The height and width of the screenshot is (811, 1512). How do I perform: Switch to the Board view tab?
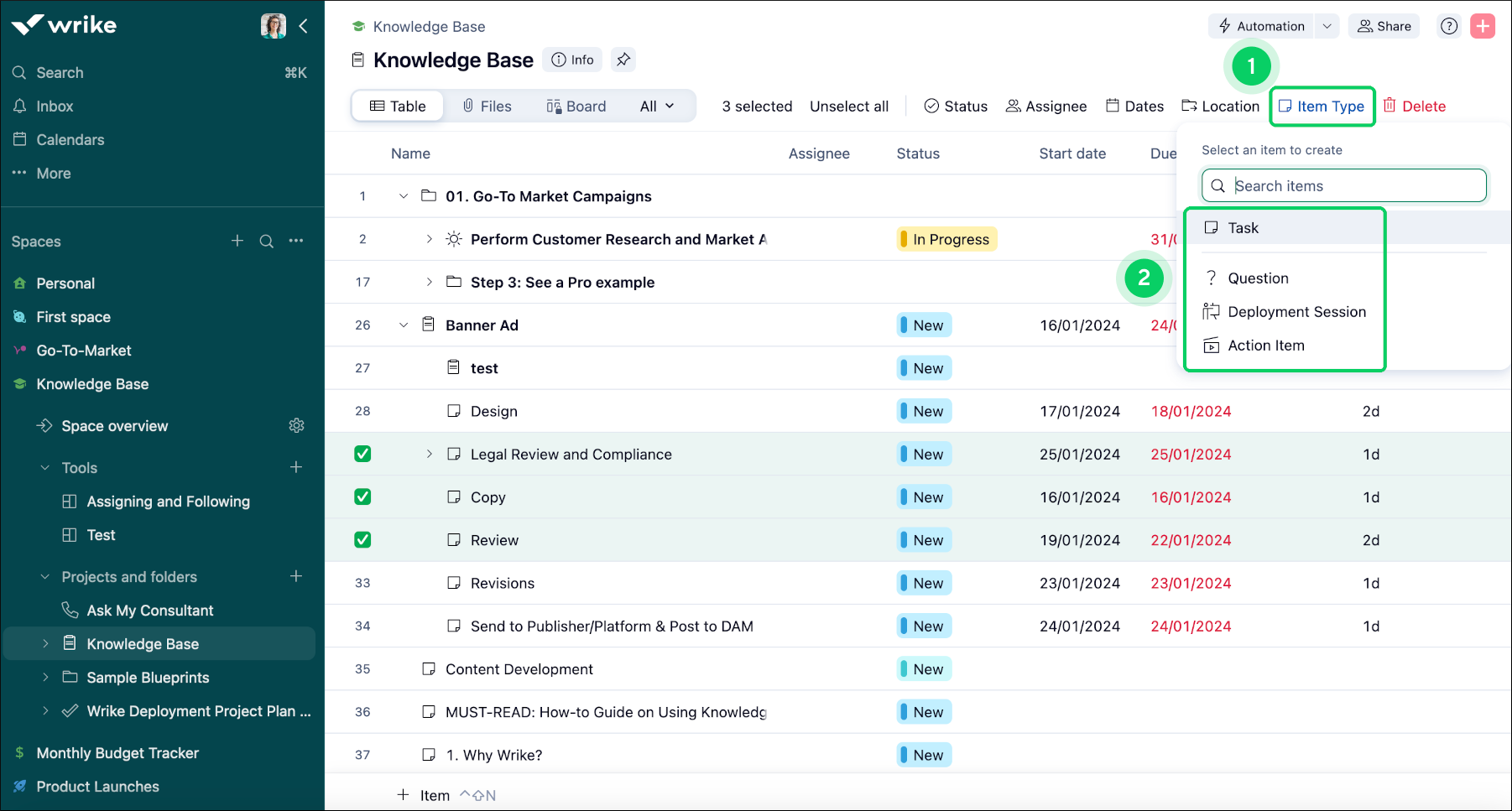click(576, 107)
